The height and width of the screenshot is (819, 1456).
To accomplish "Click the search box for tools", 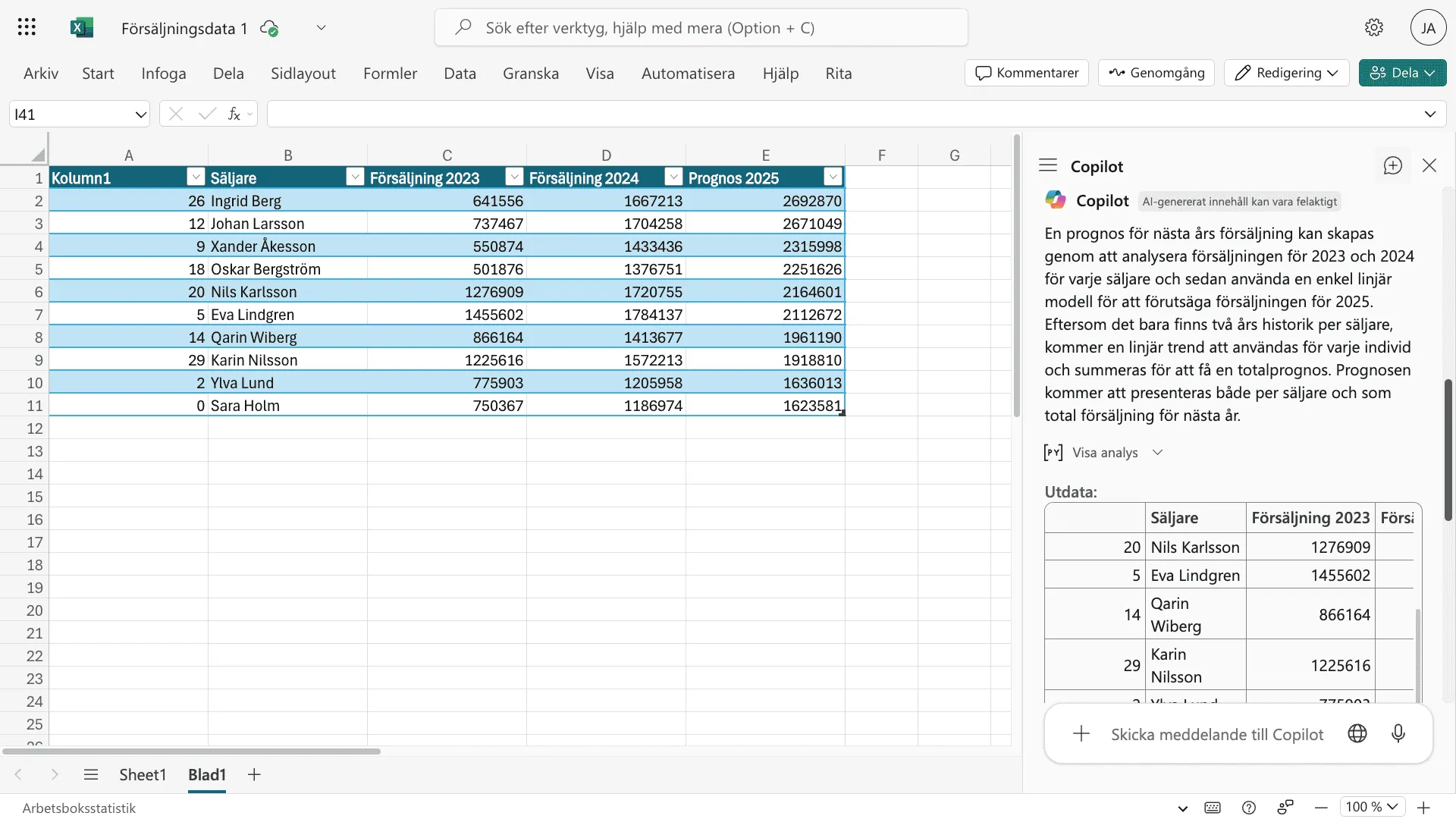I will [701, 28].
